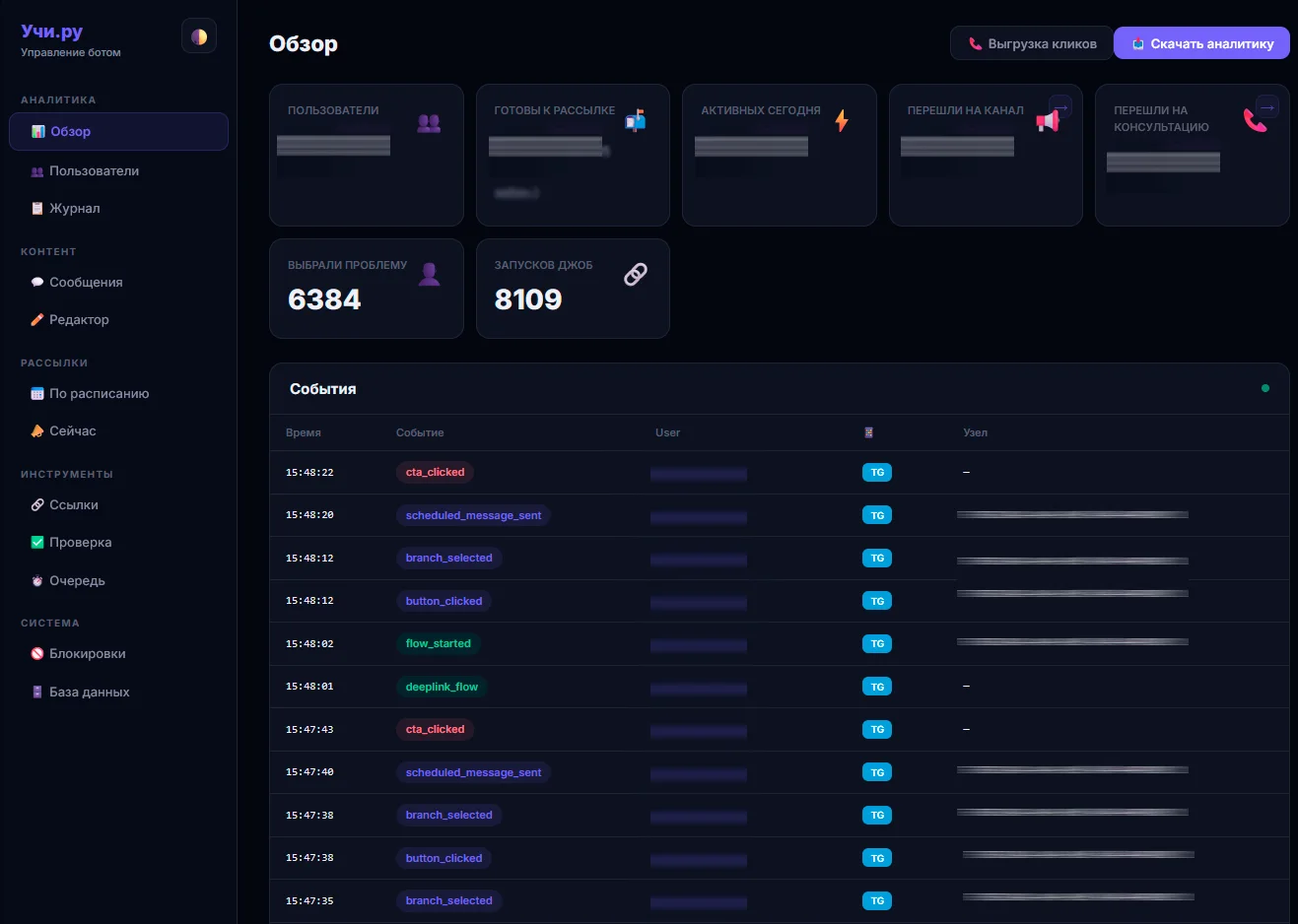Screen dimensions: 1298x924
Task: Toggle the dark/light theme switch
Action: tap(199, 36)
